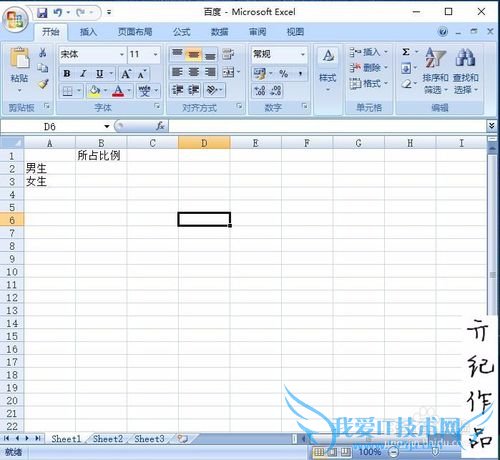Toggle wrap text icon
This screenshot has height=460, width=500.
click(x=228, y=54)
